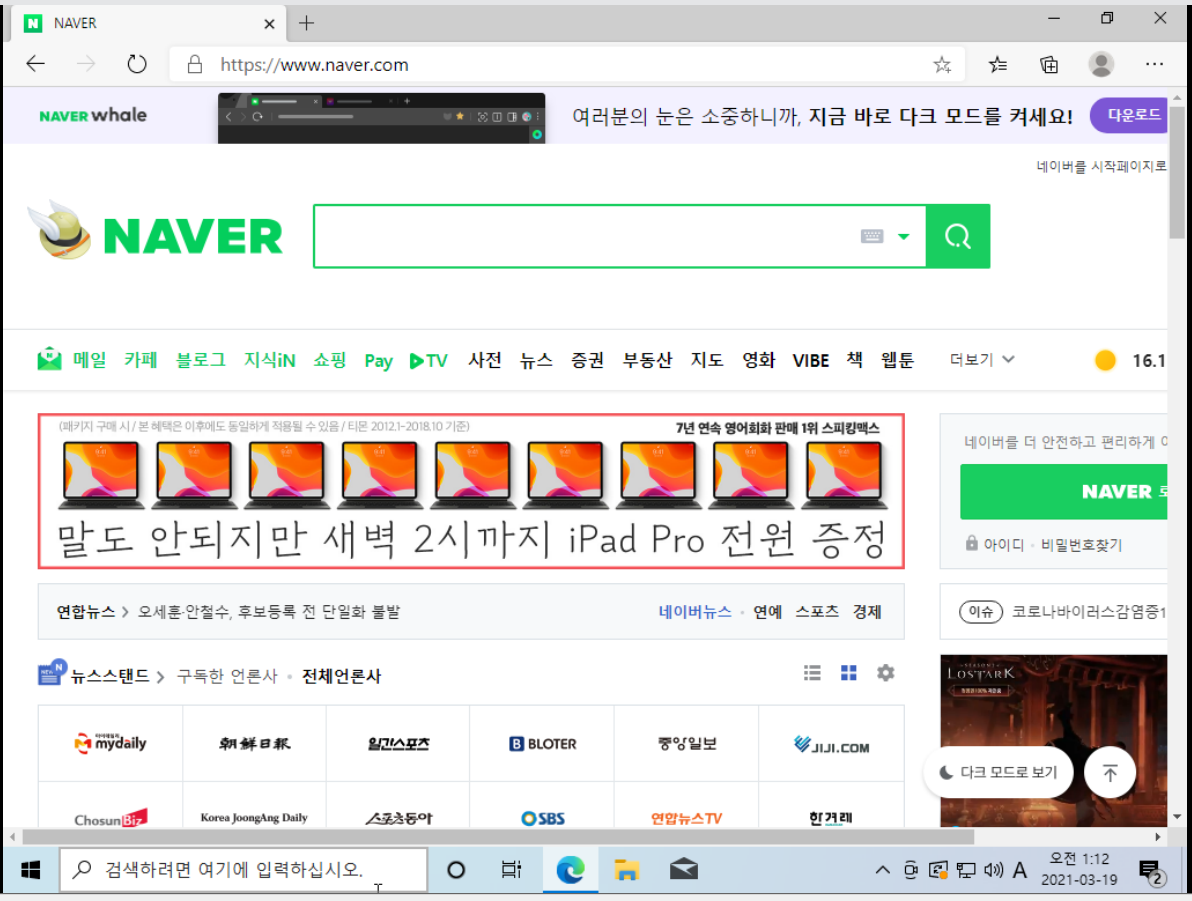Open the 지식iN menu item
This screenshot has height=901, width=1192.
click(x=269, y=360)
